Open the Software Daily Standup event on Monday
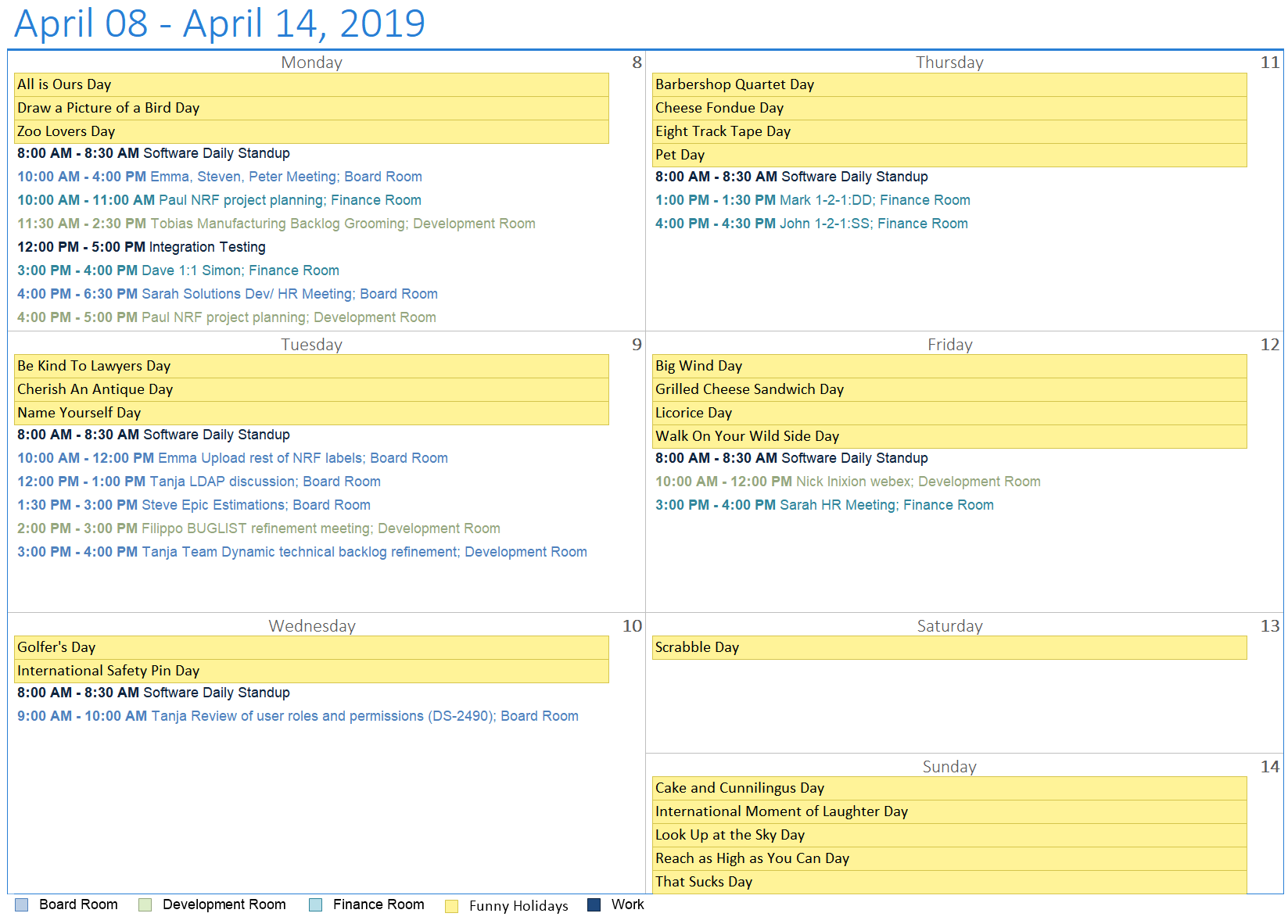1288x924 pixels. pos(153,153)
